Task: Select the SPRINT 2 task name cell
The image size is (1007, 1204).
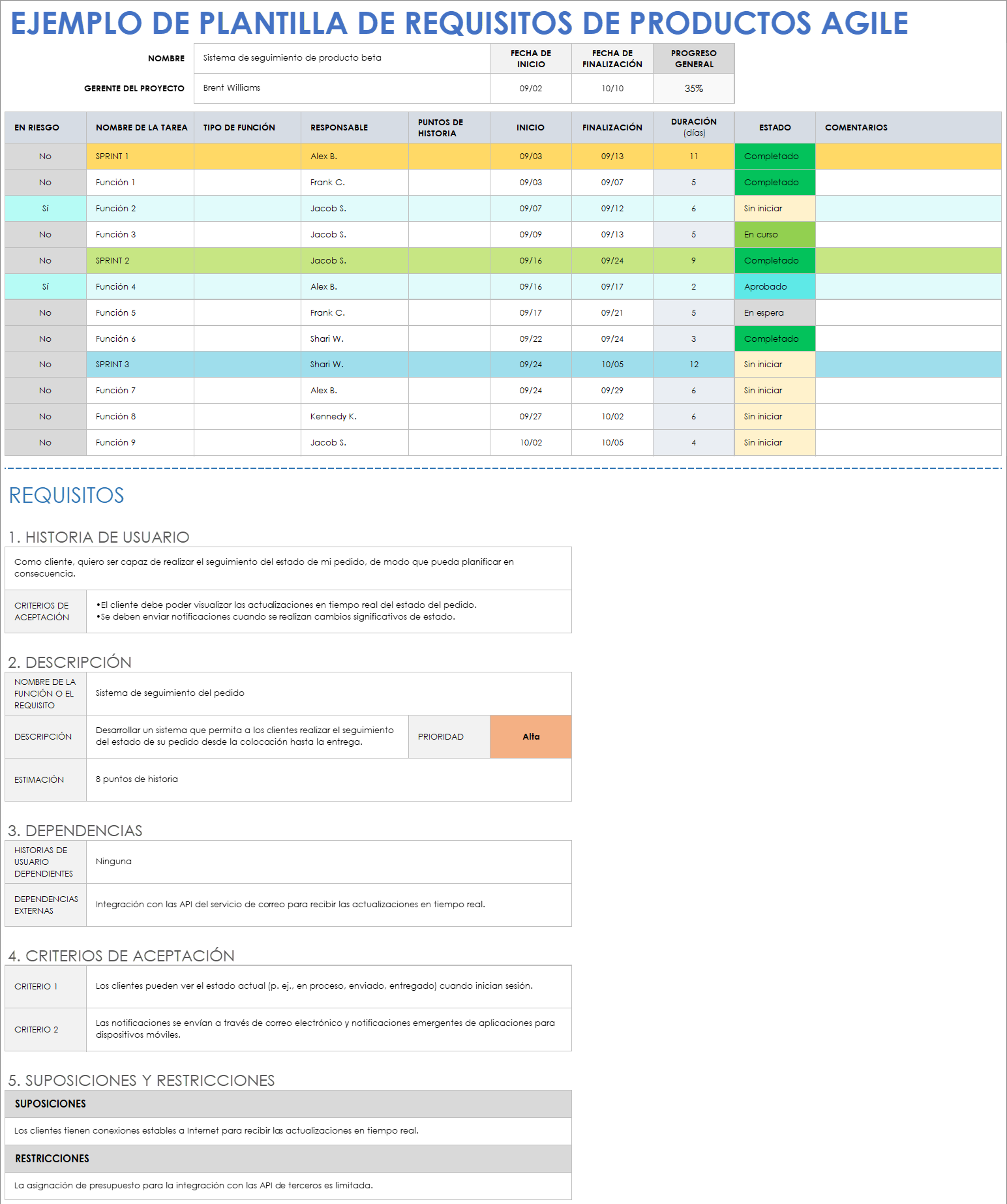Action: [x=140, y=261]
